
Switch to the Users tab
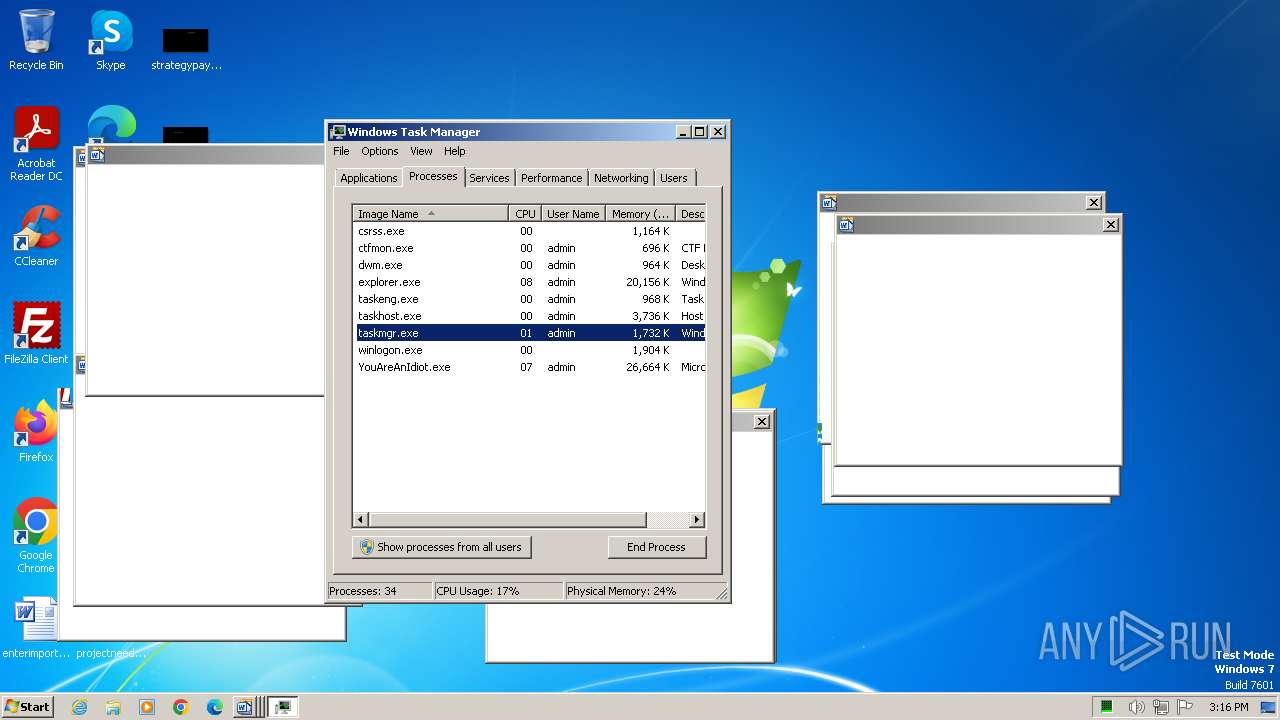coord(674,178)
